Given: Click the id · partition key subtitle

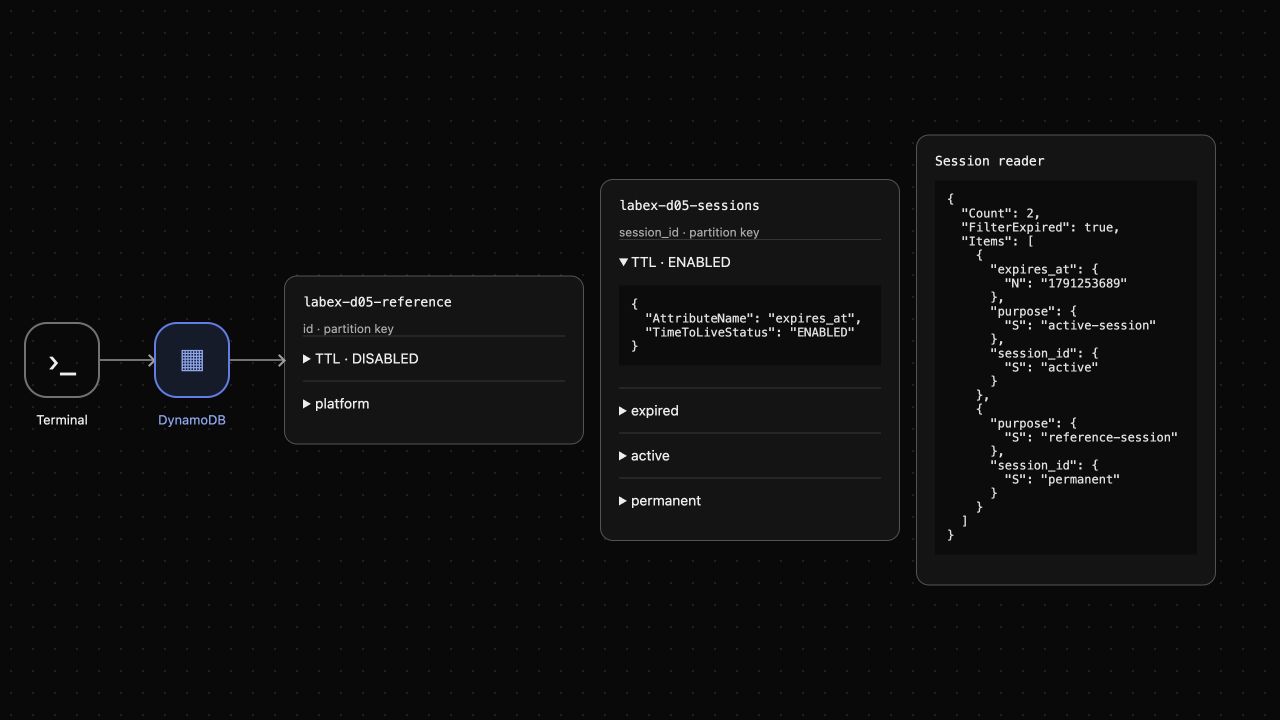Looking at the screenshot, I should [x=348, y=329].
